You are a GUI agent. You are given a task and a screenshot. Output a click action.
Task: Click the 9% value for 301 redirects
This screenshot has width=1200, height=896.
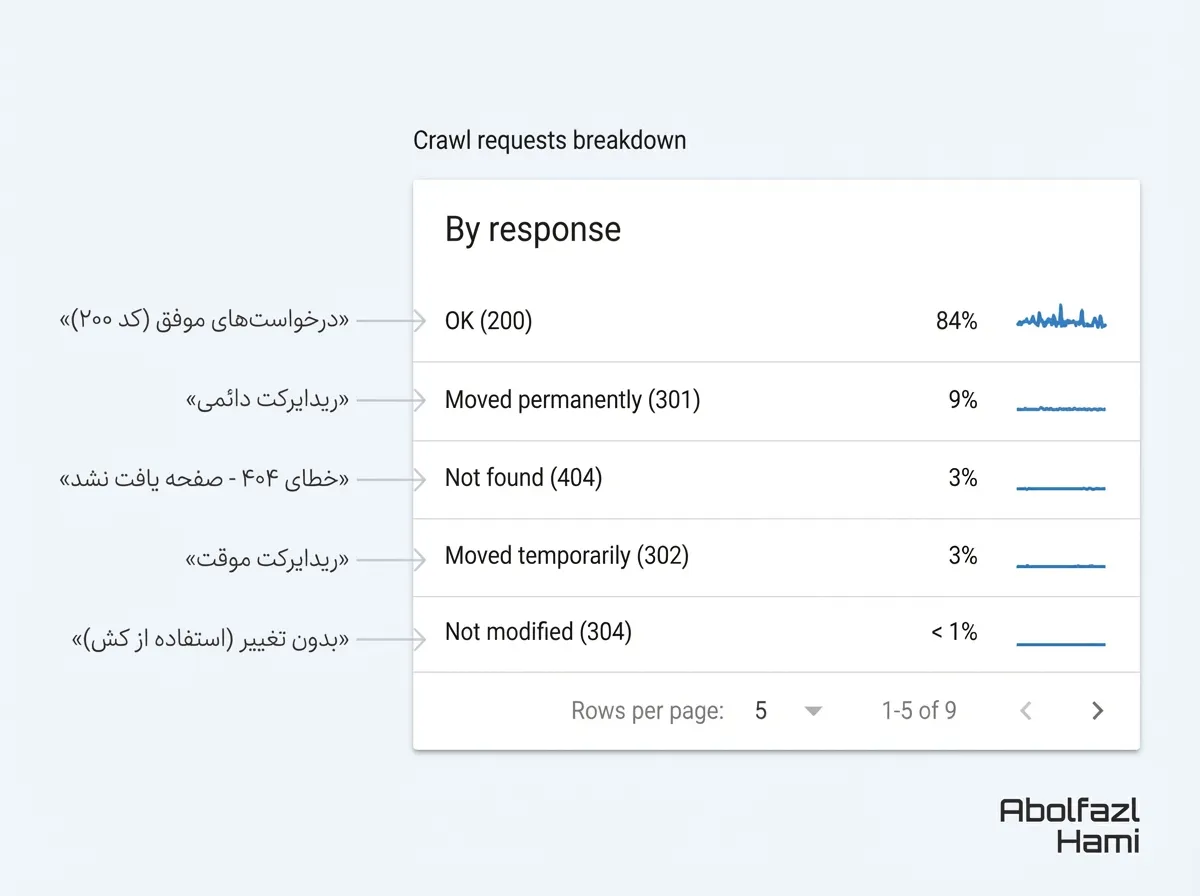[x=963, y=400]
